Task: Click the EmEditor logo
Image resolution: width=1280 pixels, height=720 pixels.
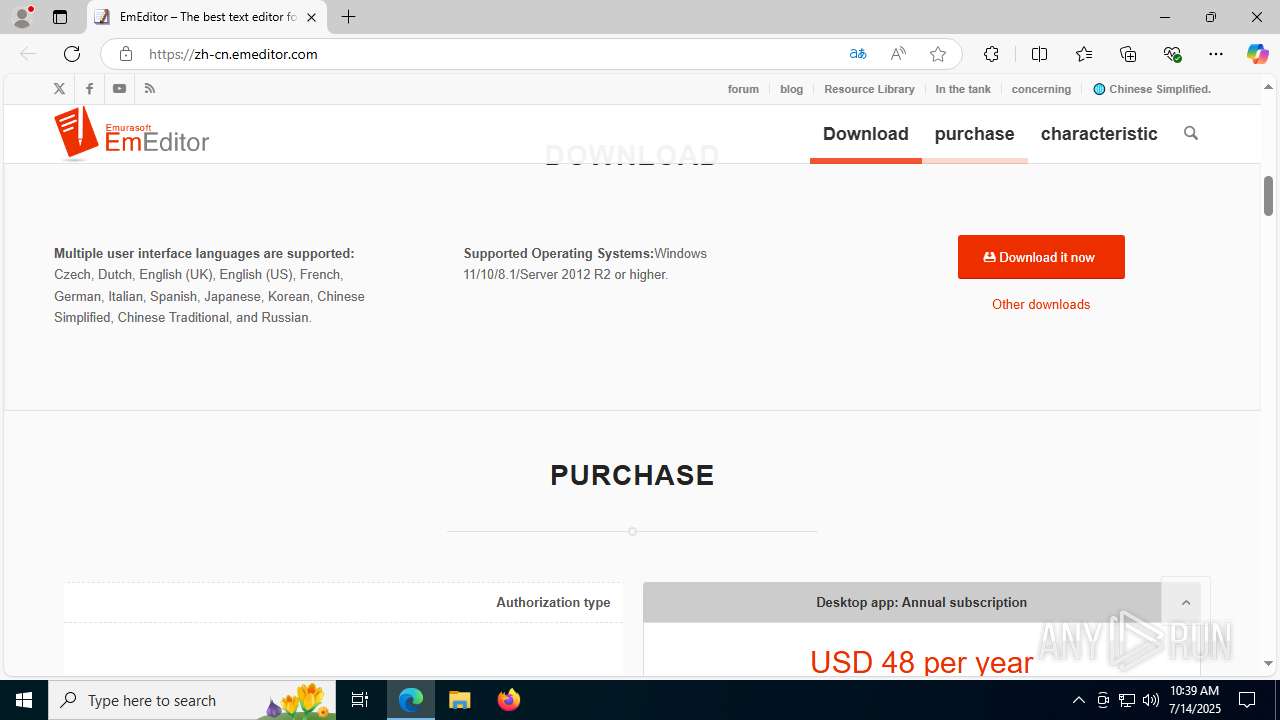Action: coord(131,134)
